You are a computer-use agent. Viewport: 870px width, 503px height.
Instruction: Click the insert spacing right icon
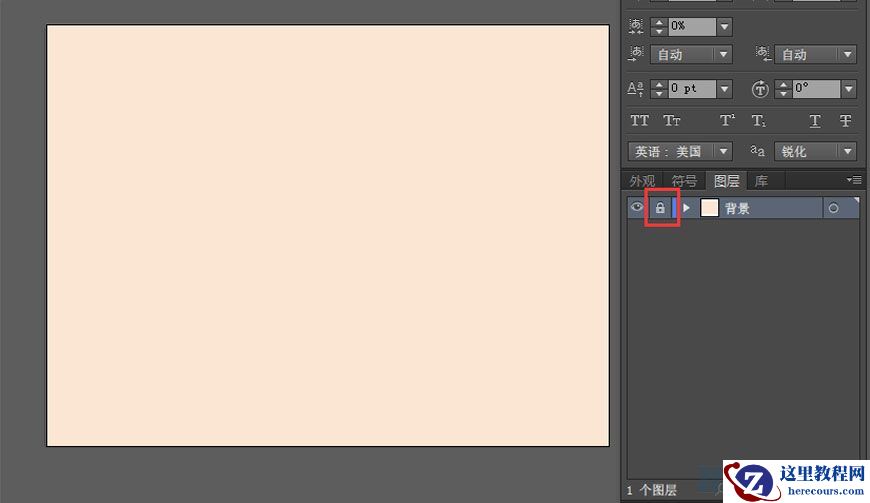tap(763, 54)
